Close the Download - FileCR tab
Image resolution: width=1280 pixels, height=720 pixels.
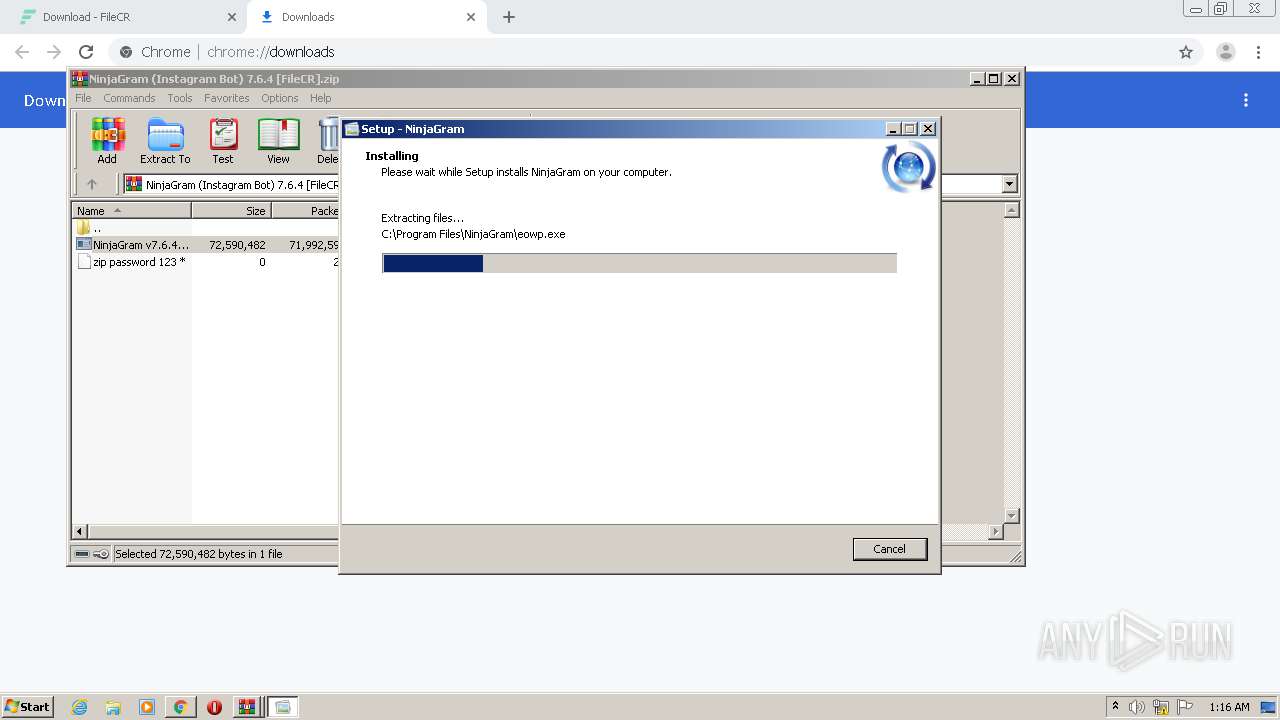click(x=232, y=17)
